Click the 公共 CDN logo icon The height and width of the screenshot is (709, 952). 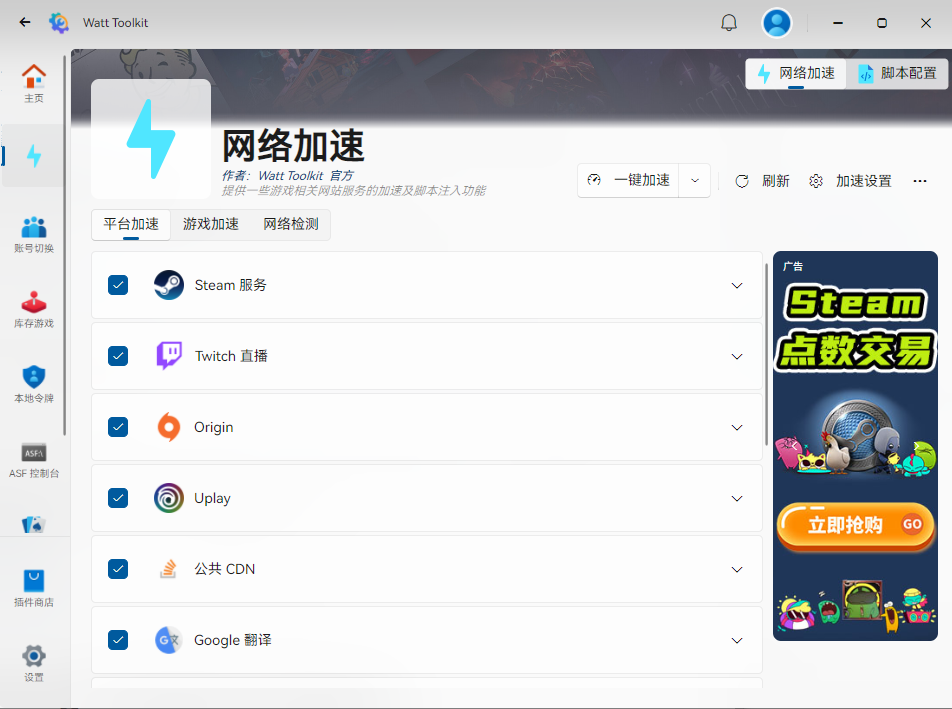pos(168,569)
